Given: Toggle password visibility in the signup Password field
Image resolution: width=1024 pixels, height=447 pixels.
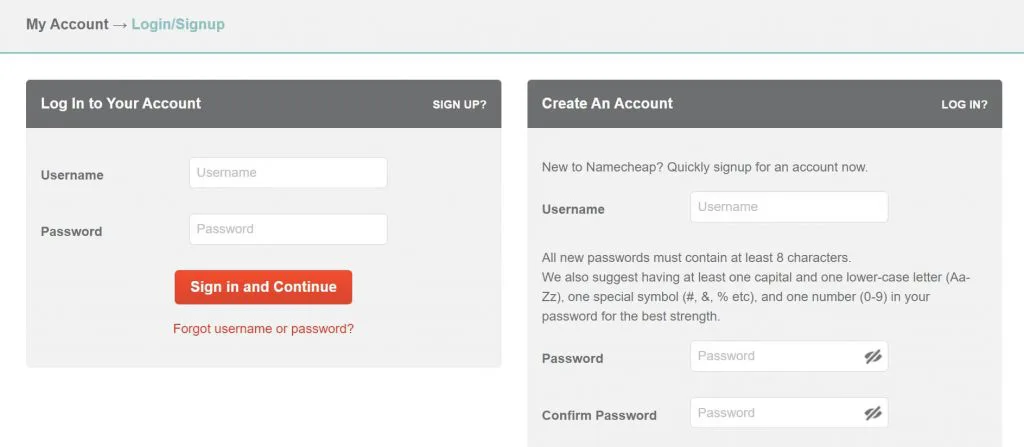Looking at the screenshot, I should (873, 356).
